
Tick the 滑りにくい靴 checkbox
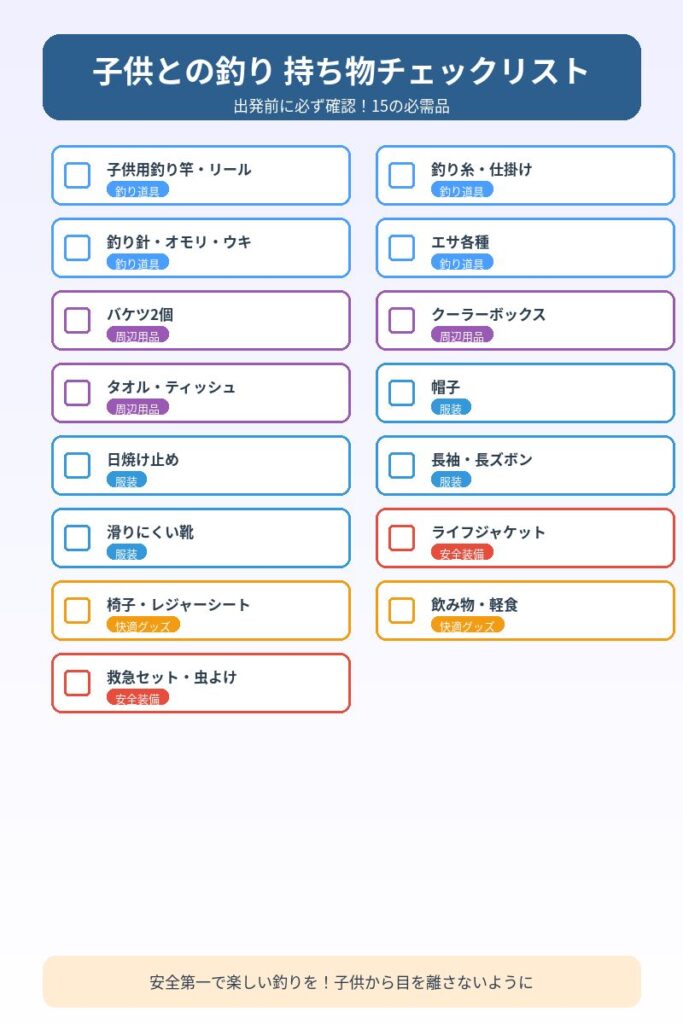tap(77, 538)
